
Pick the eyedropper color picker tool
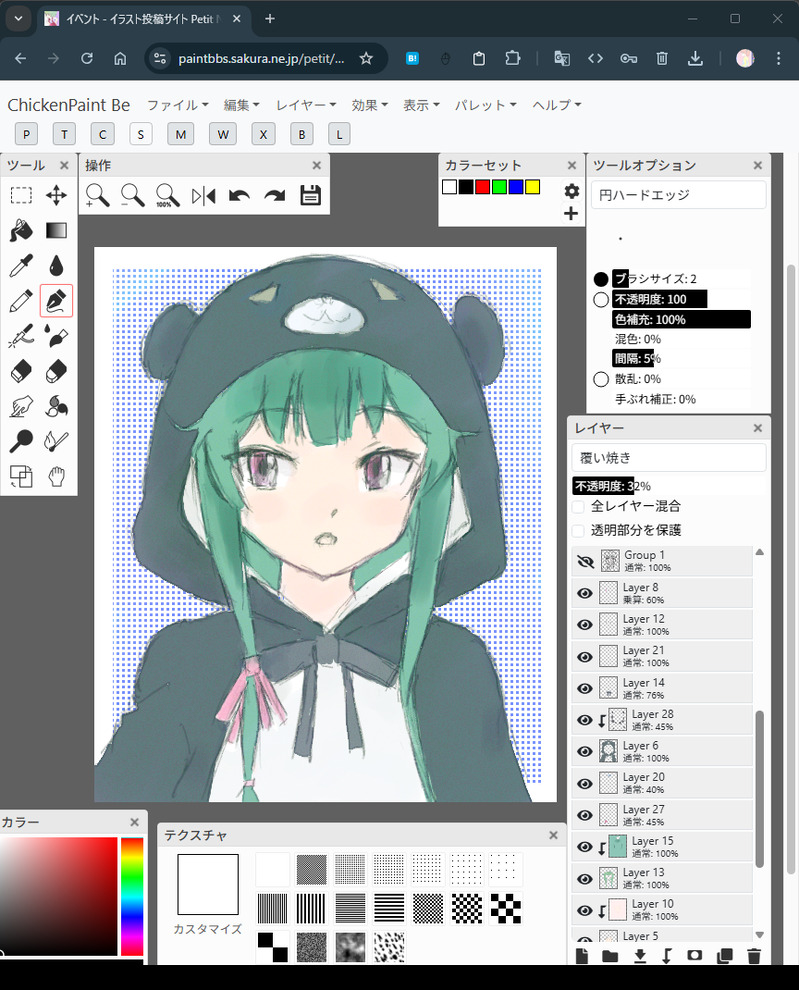(21, 266)
